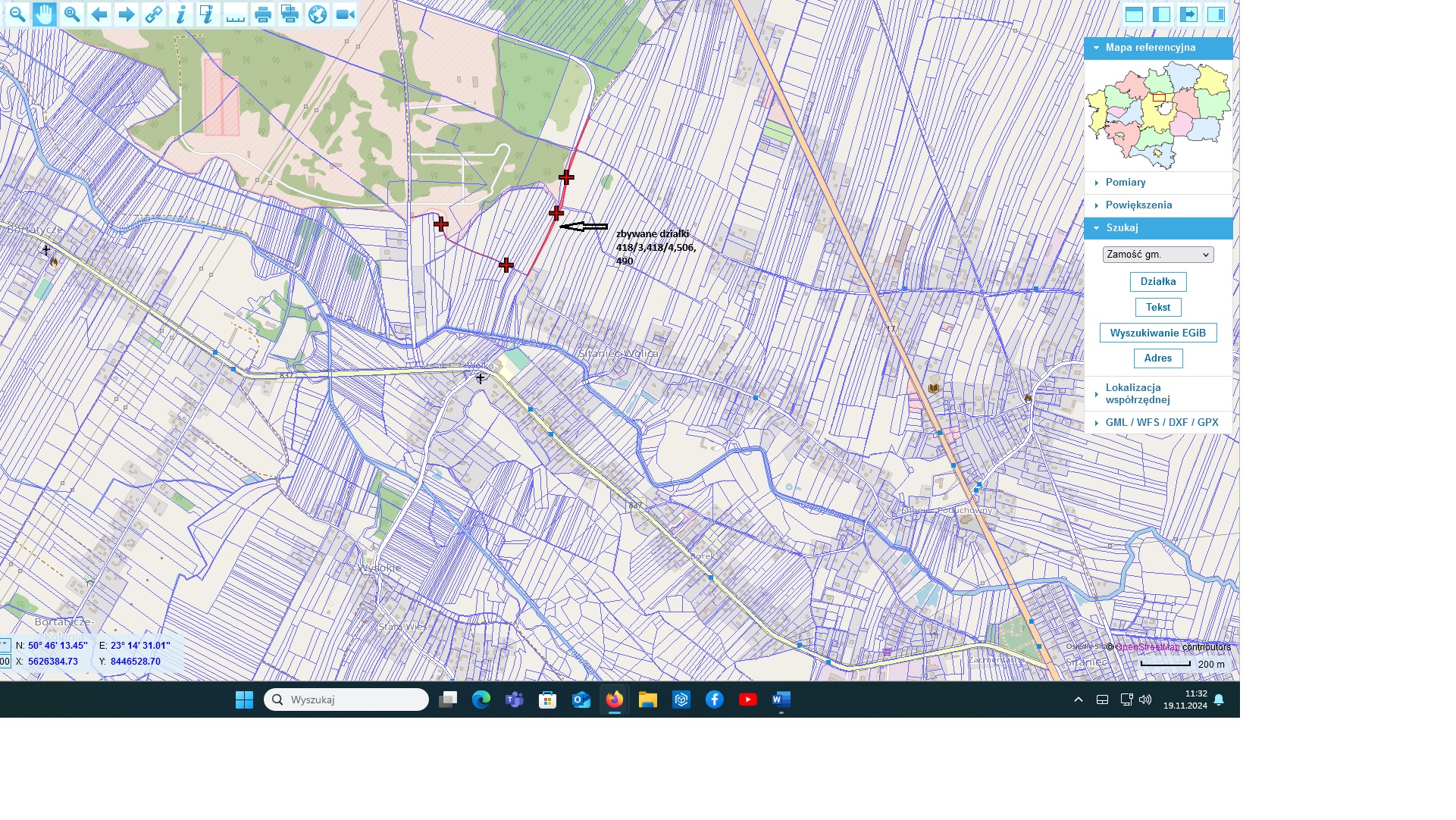Select the ruler measurement tool
1456x820 pixels.
(236, 14)
